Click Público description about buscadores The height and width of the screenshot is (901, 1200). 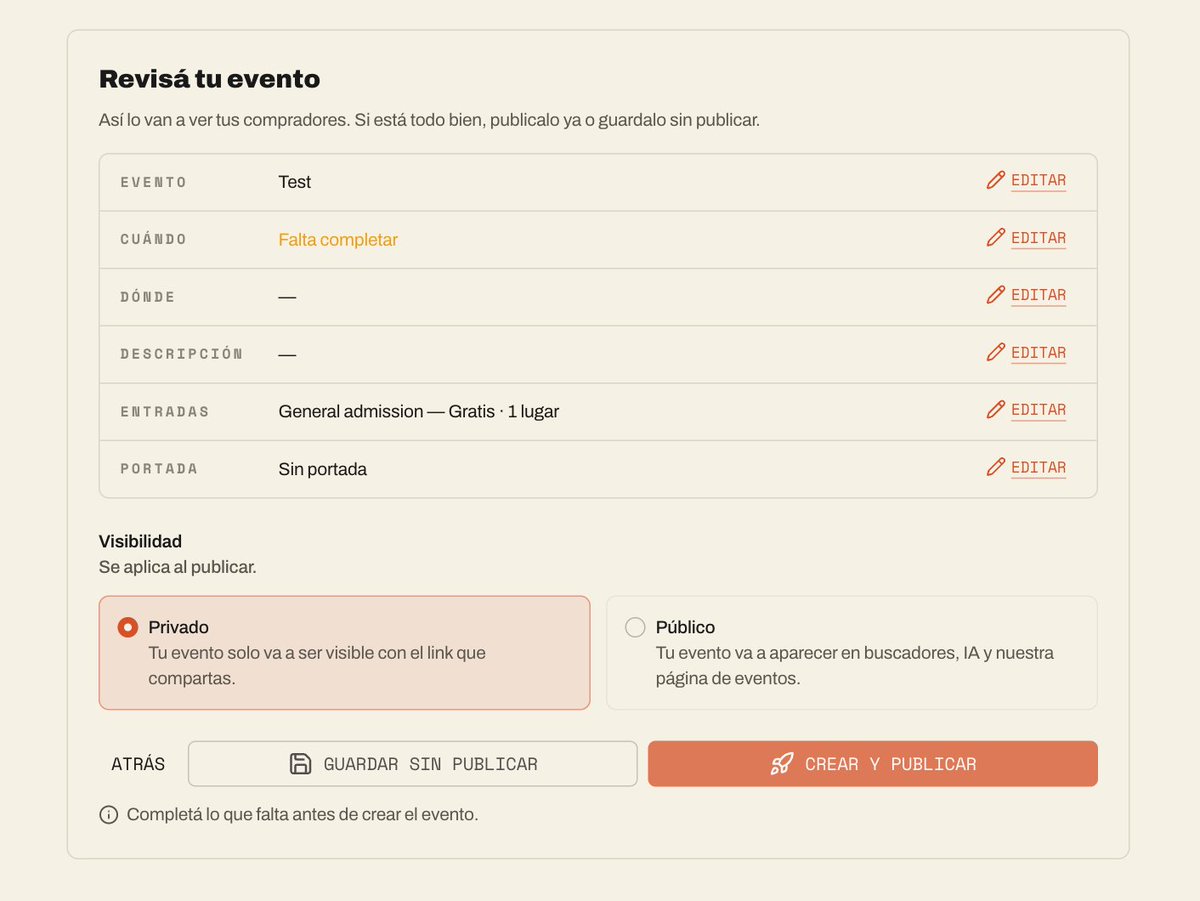tap(855, 665)
